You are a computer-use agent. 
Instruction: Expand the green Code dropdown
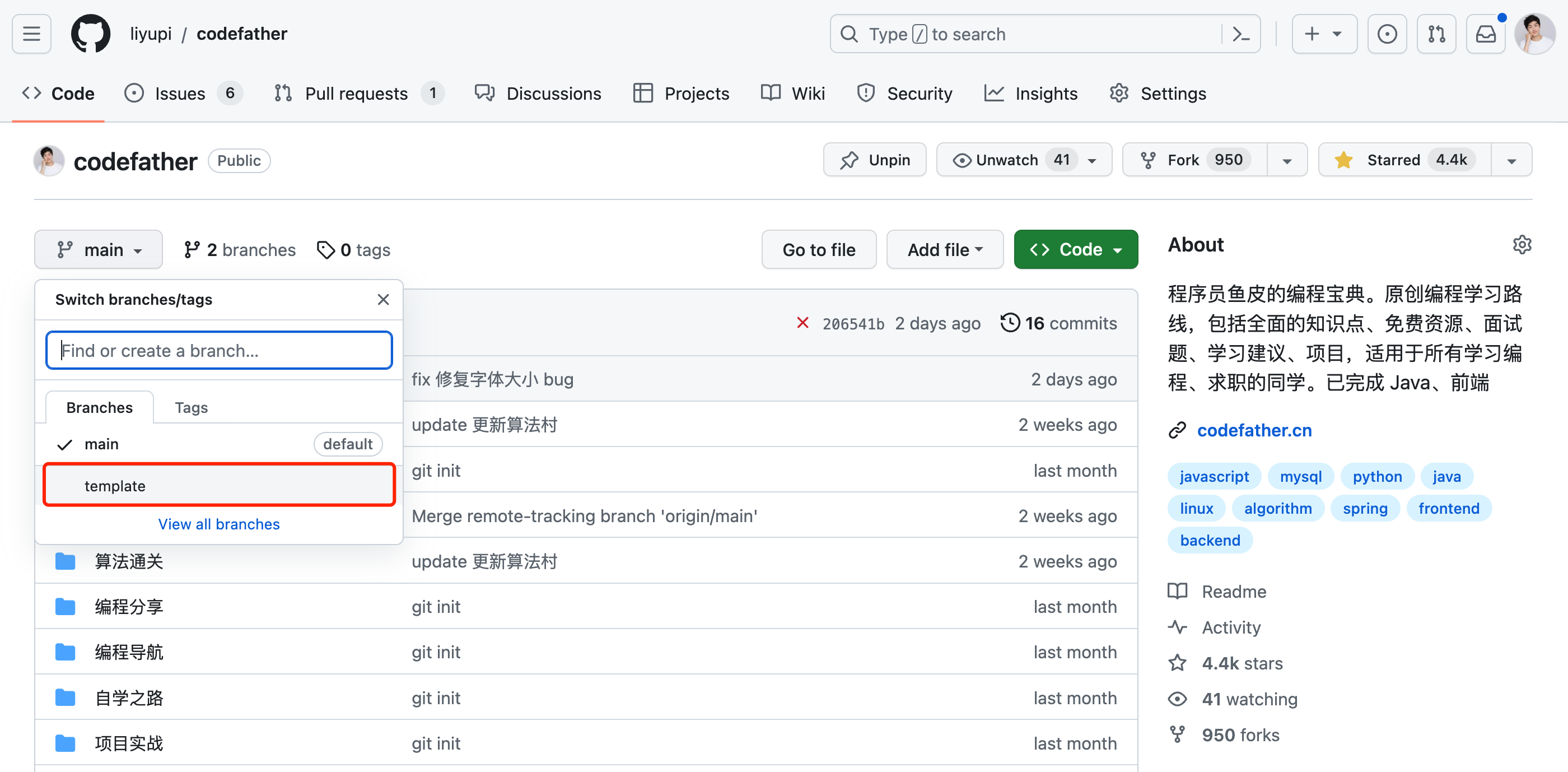click(1075, 250)
